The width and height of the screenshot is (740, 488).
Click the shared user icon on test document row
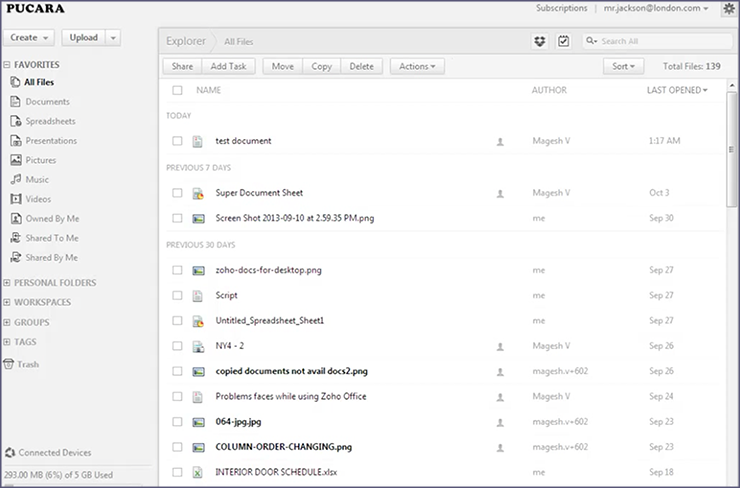(x=500, y=141)
